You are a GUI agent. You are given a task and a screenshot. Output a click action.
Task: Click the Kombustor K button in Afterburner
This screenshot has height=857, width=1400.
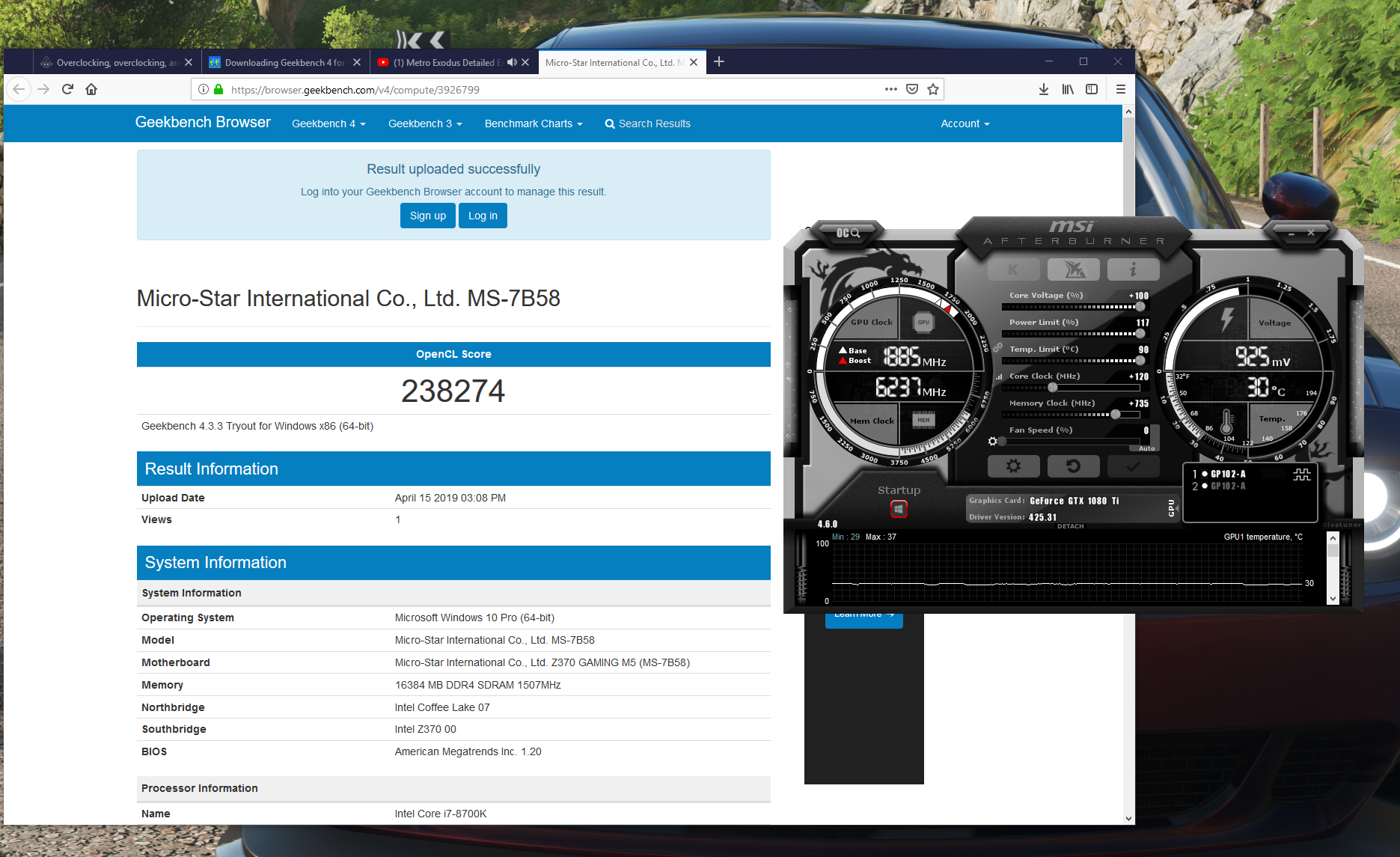tap(1013, 269)
